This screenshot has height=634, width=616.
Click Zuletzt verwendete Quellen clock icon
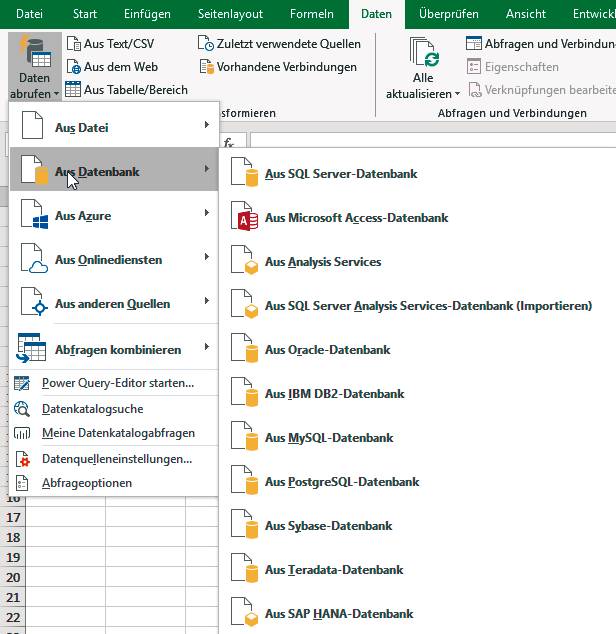pos(205,44)
